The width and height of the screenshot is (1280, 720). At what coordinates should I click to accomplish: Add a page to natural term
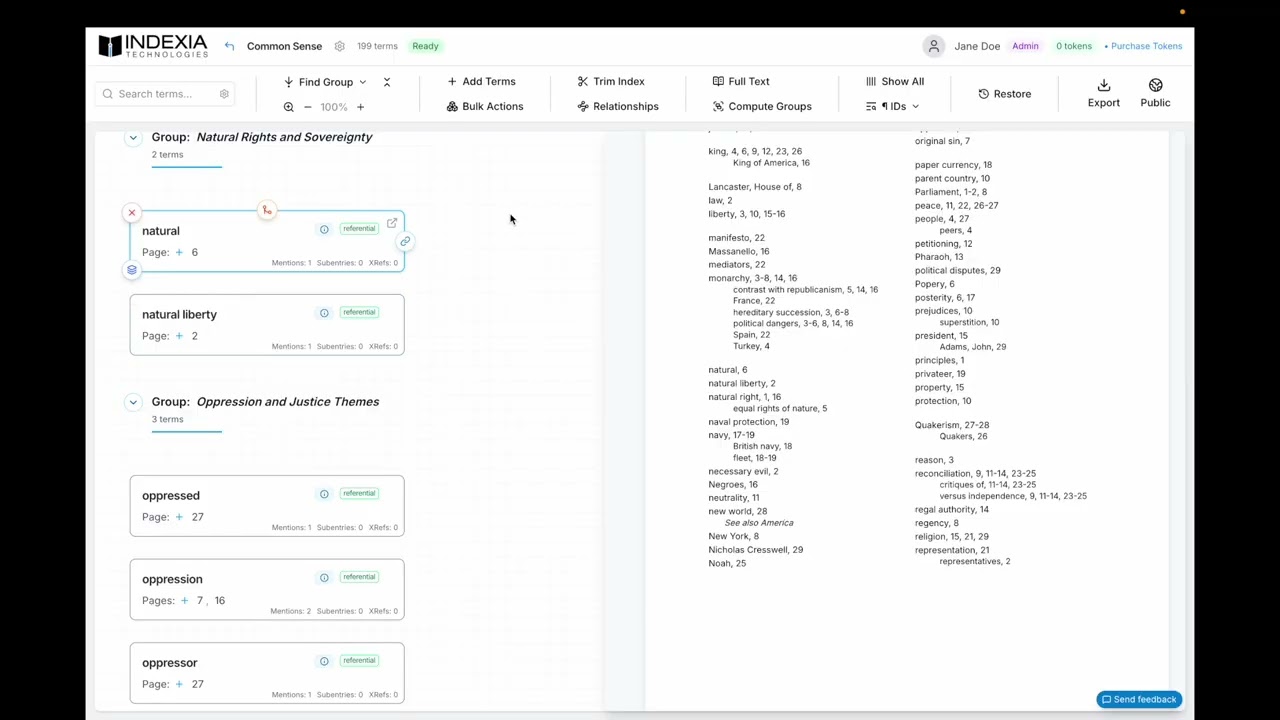[179, 252]
